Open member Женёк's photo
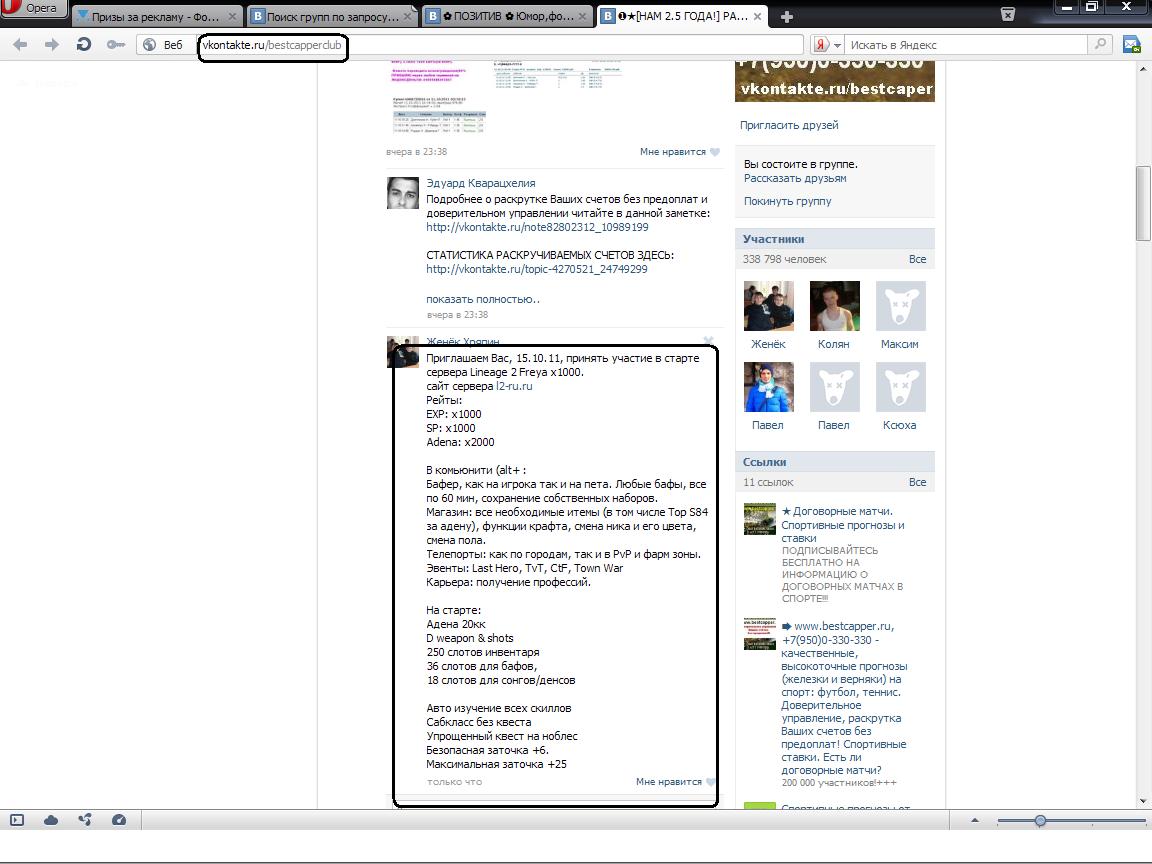This screenshot has width=1152, height=864. point(768,306)
